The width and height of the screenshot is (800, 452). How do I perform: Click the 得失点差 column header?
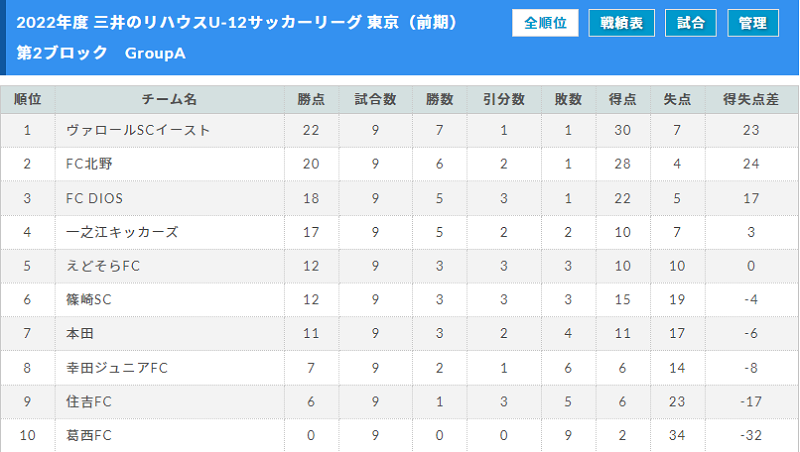click(x=751, y=99)
